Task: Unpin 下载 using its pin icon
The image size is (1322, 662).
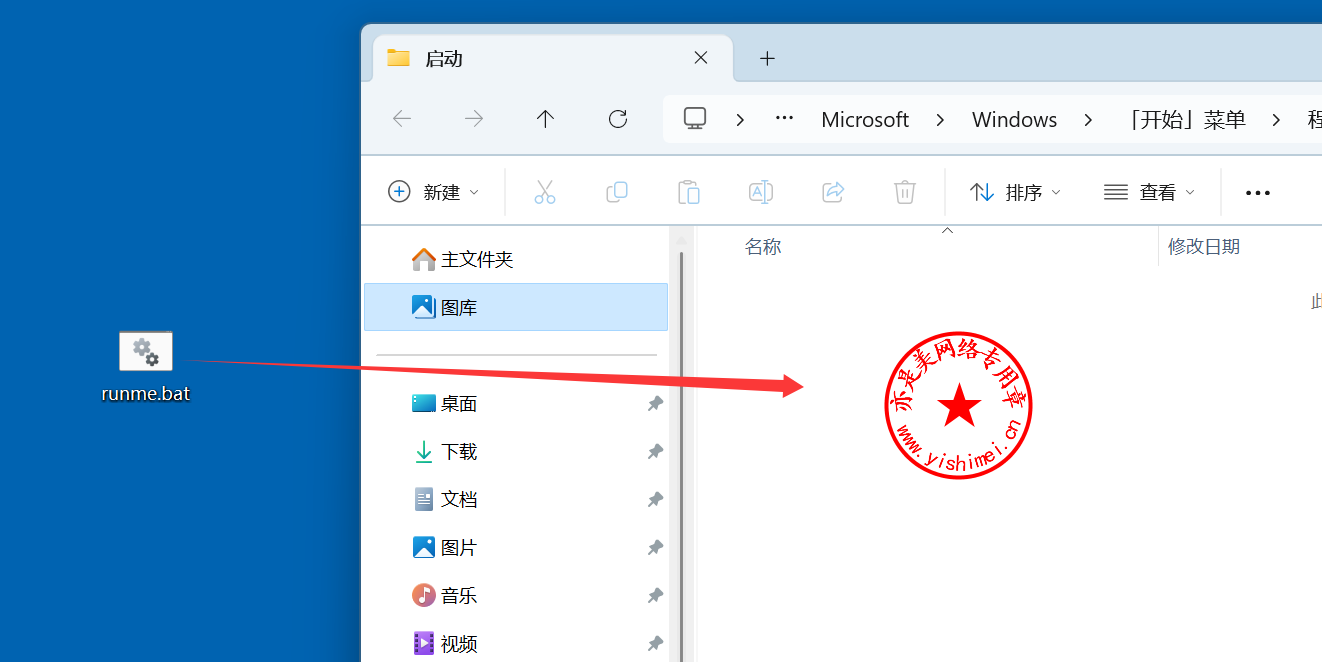Action: click(x=655, y=452)
